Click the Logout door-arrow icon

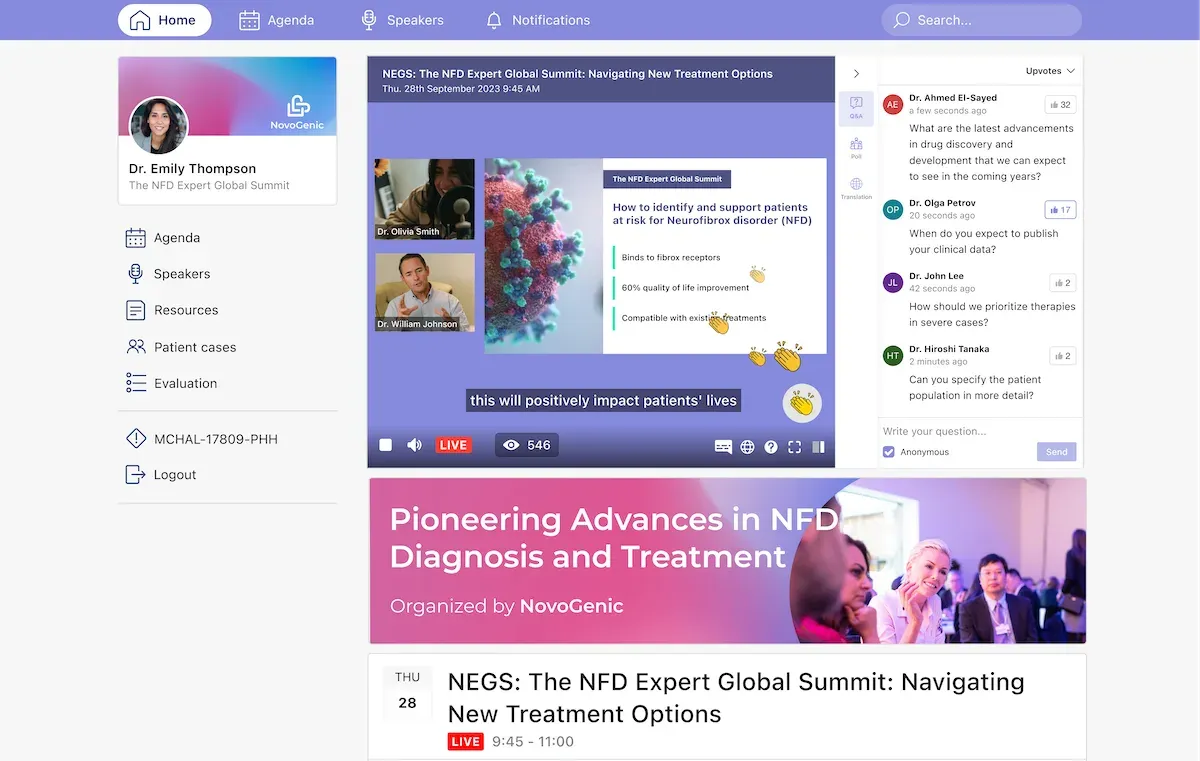click(136, 475)
